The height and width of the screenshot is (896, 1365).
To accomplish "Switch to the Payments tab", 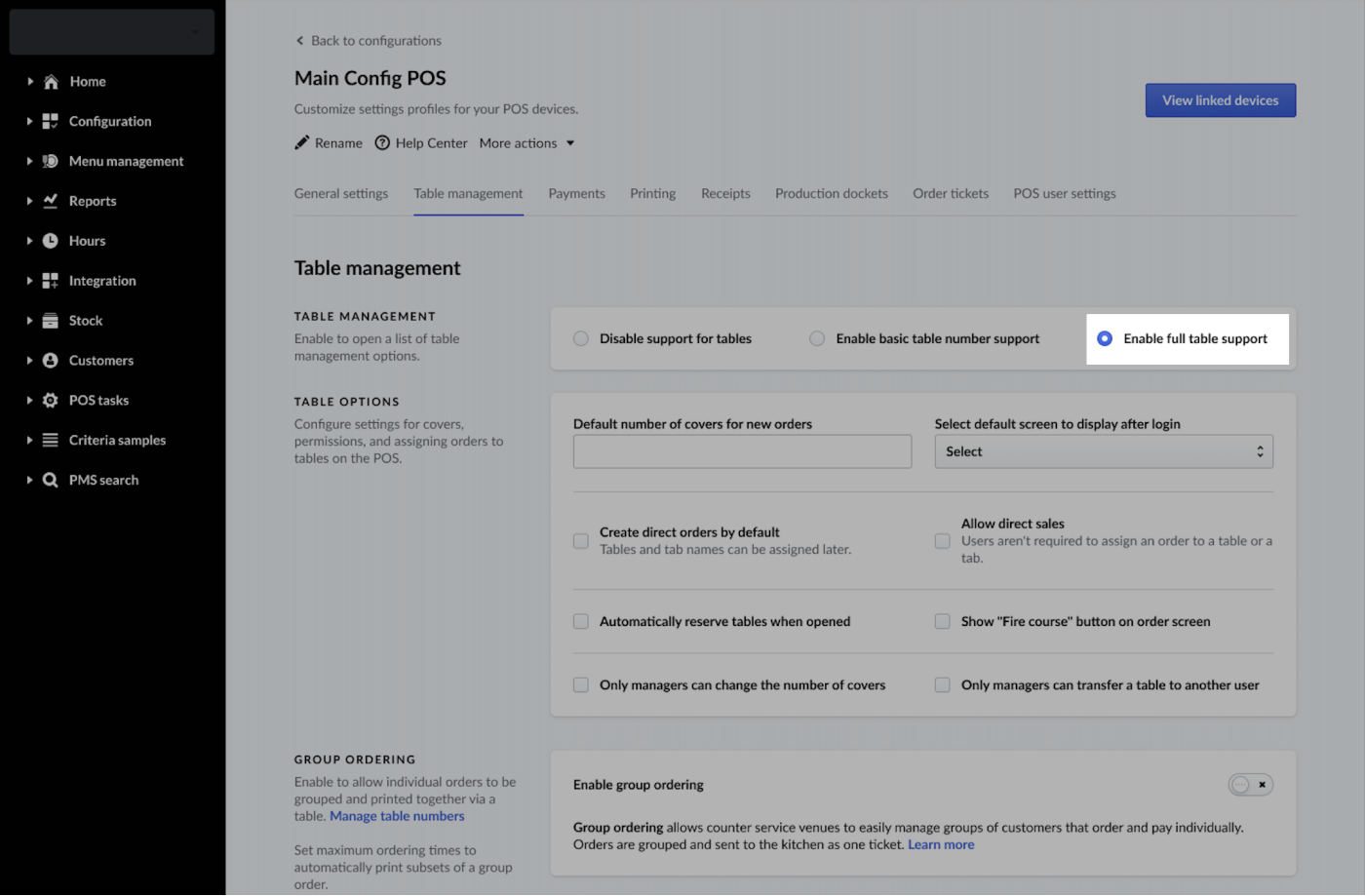I will [576, 194].
